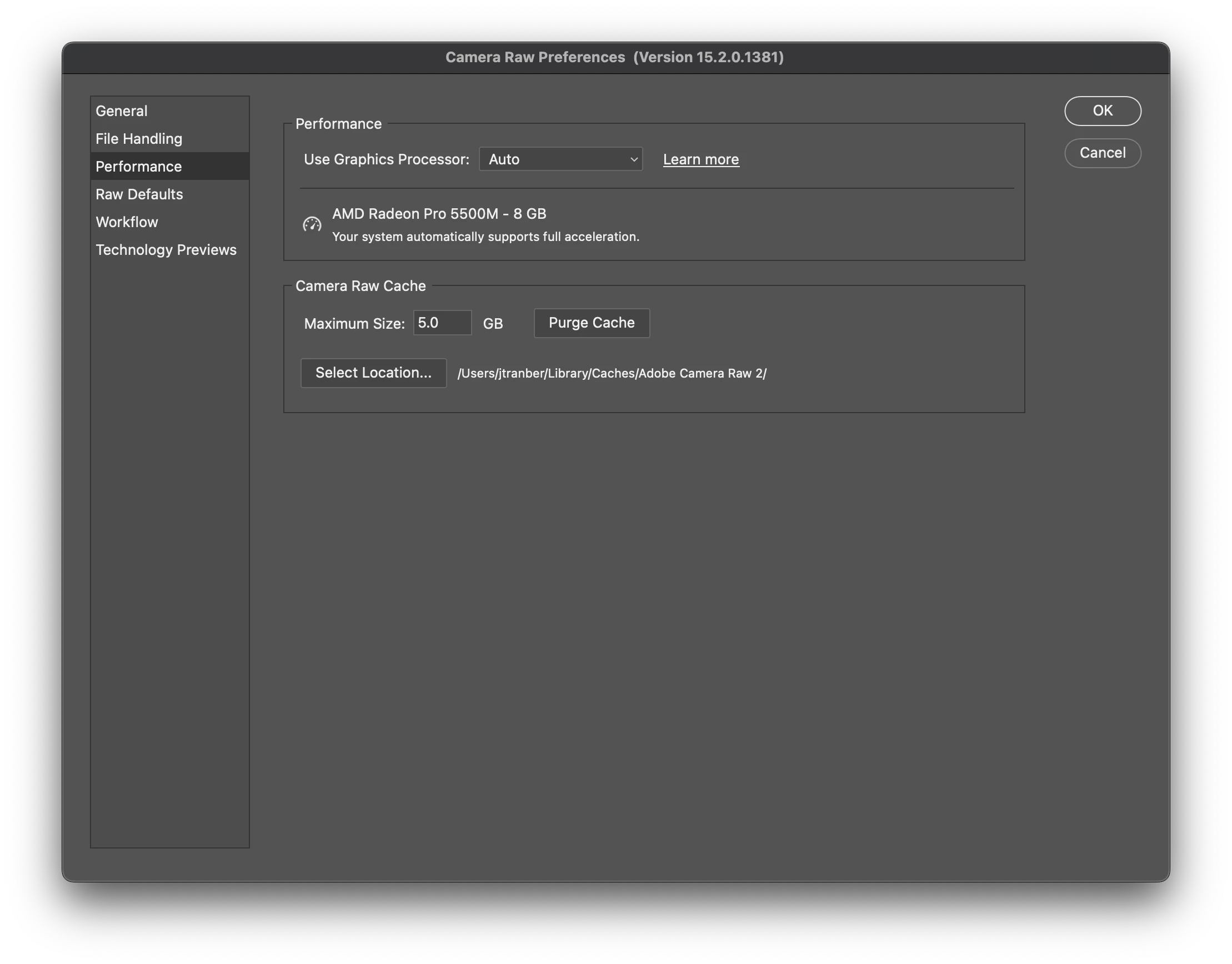Click the cache folder path text
Image resolution: width=1232 pixels, height=964 pixels.
pyautogui.click(x=612, y=374)
